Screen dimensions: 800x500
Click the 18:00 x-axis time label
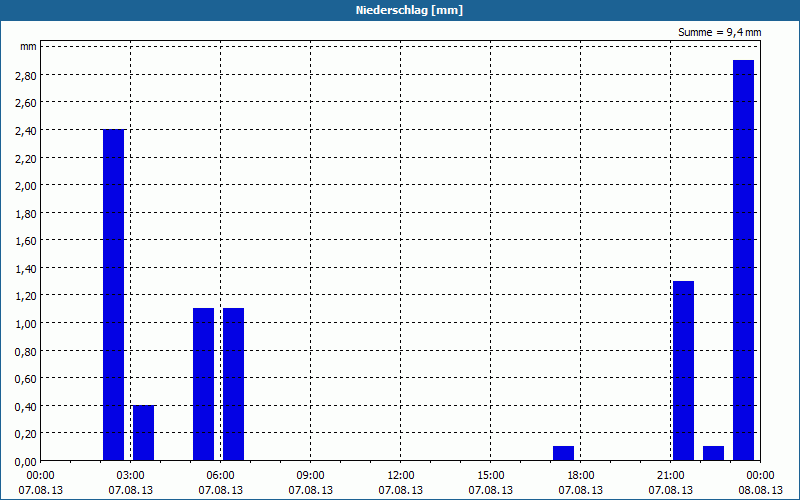[x=581, y=476]
